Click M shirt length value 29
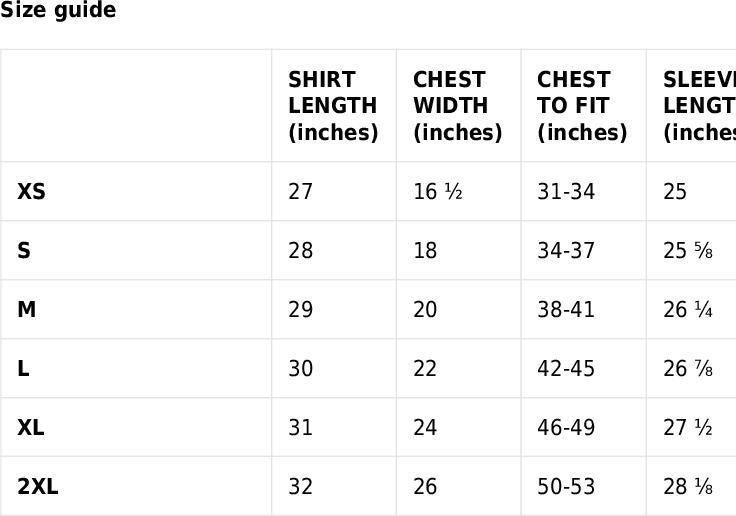Screen dimensions: 736x516 click(x=300, y=309)
